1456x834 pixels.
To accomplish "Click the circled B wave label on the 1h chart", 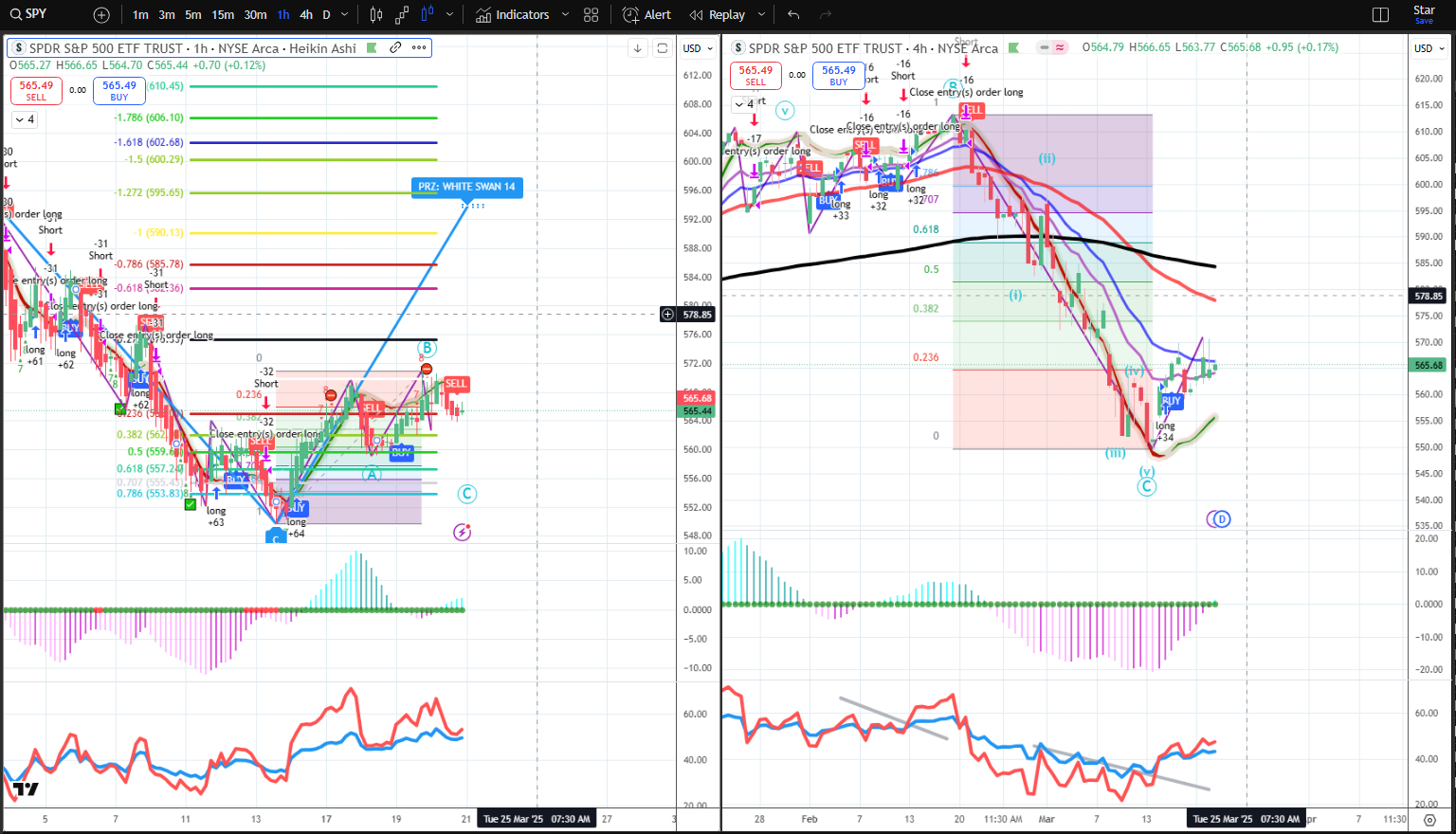I will (427, 349).
